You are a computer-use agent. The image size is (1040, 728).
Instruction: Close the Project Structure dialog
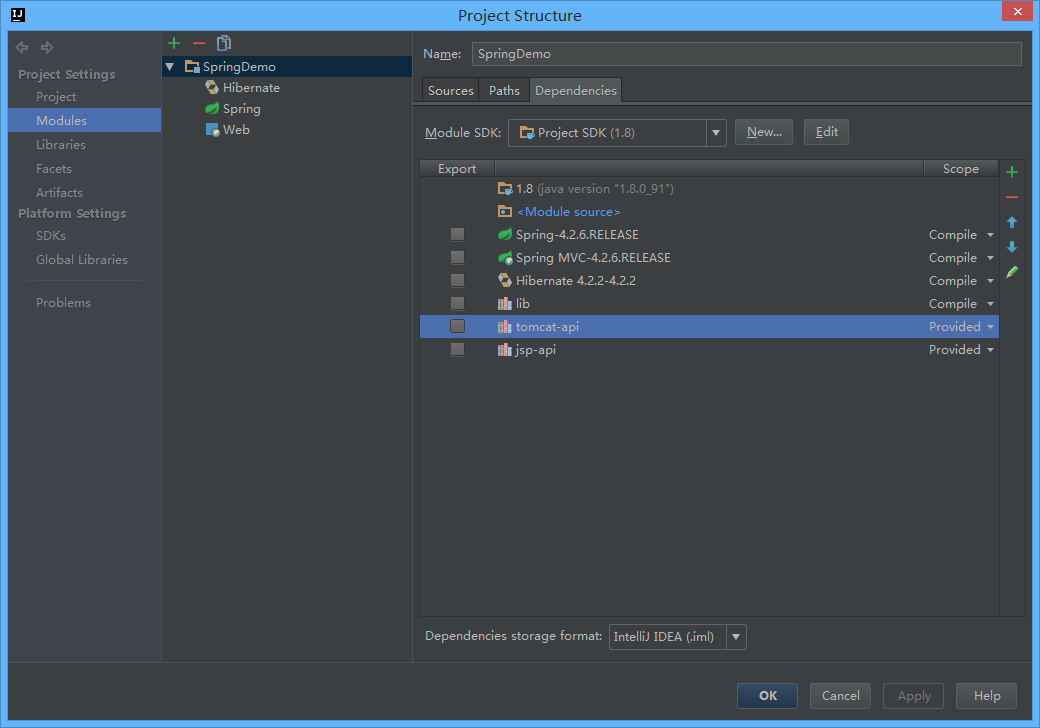pos(1017,11)
